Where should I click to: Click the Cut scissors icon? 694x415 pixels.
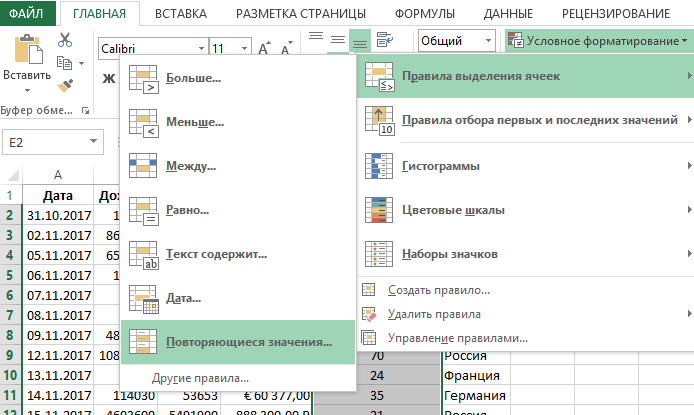[65, 40]
